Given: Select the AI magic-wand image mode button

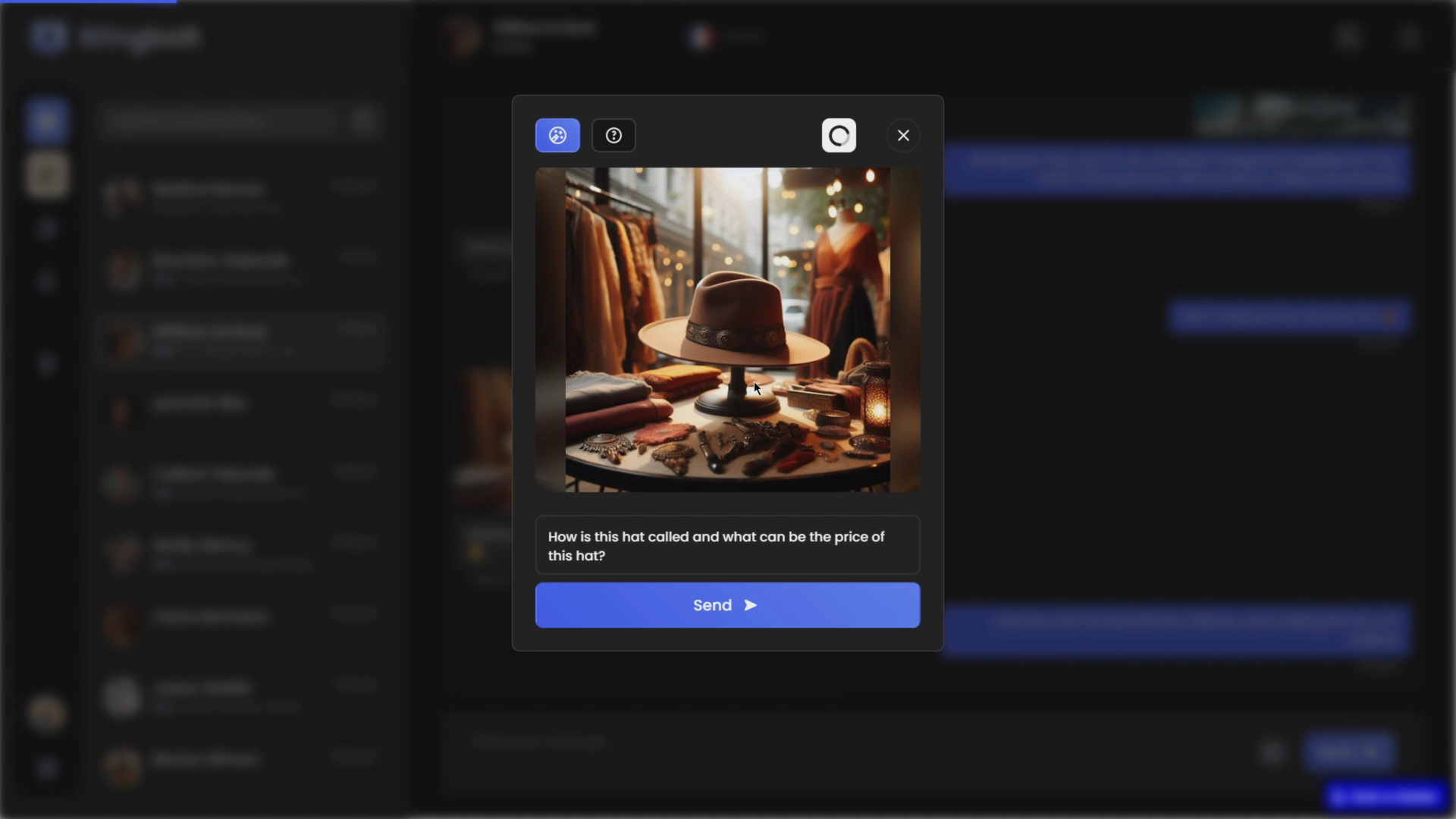Looking at the screenshot, I should coord(557,136).
